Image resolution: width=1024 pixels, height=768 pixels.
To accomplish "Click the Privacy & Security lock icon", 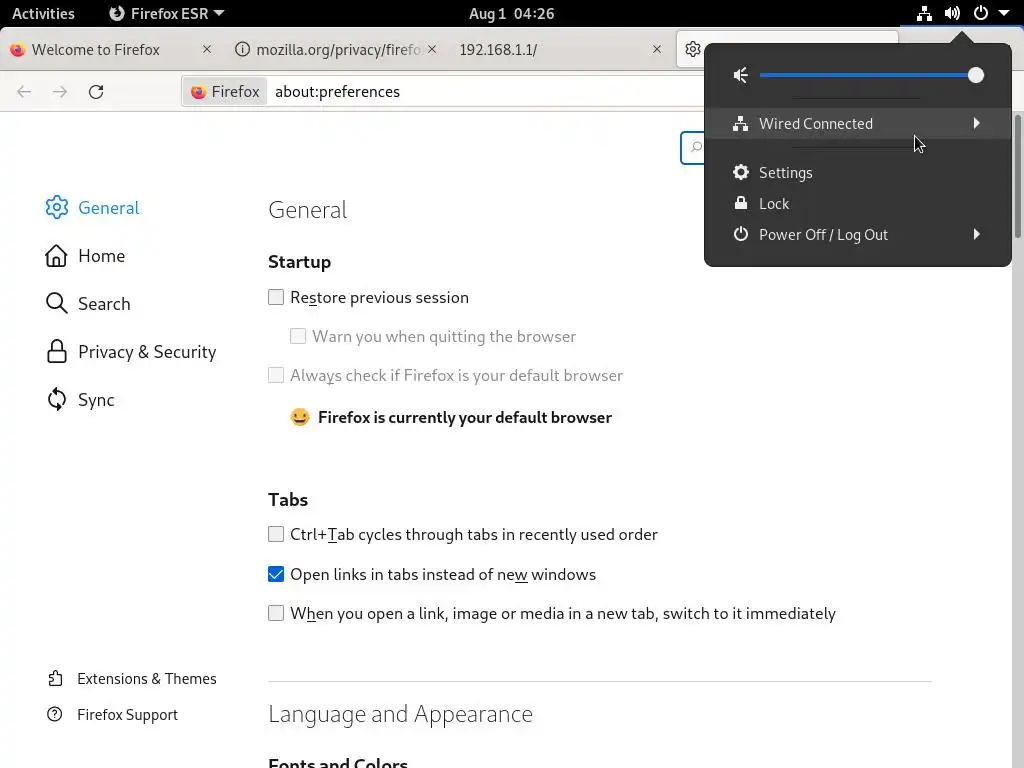I will (57, 352).
